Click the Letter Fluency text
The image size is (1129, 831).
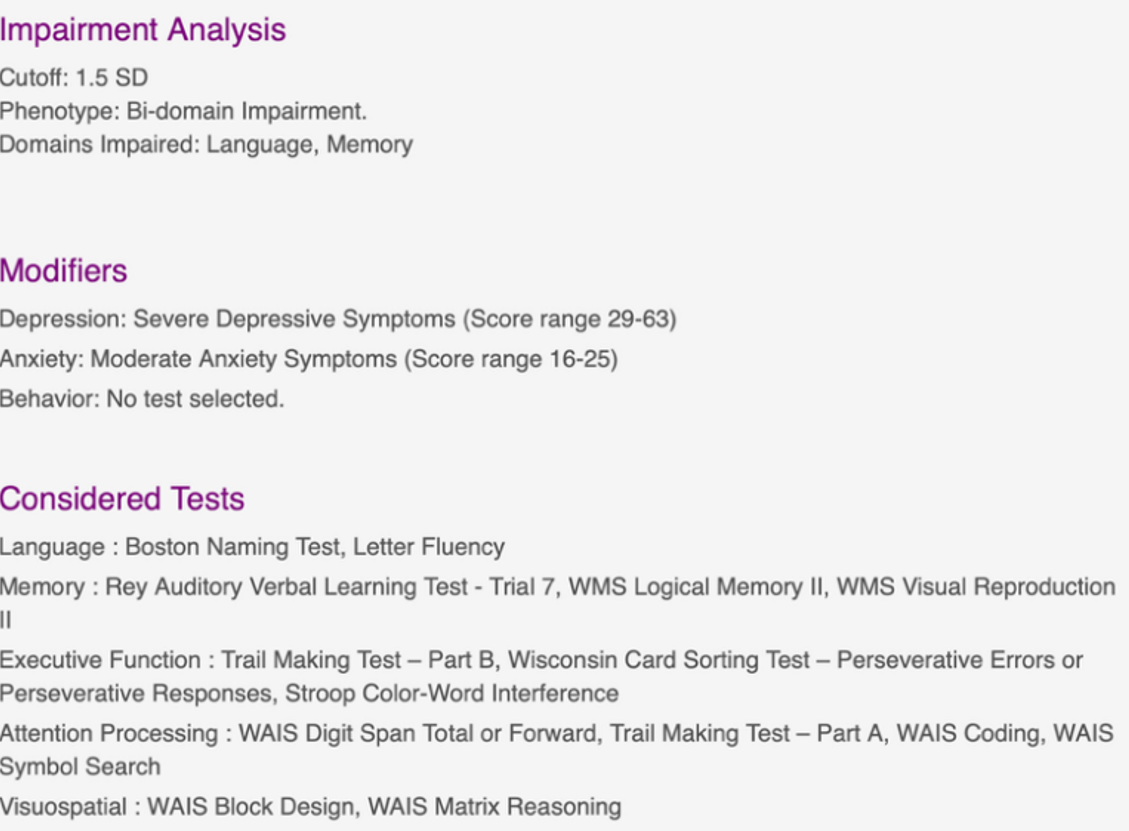(429, 547)
